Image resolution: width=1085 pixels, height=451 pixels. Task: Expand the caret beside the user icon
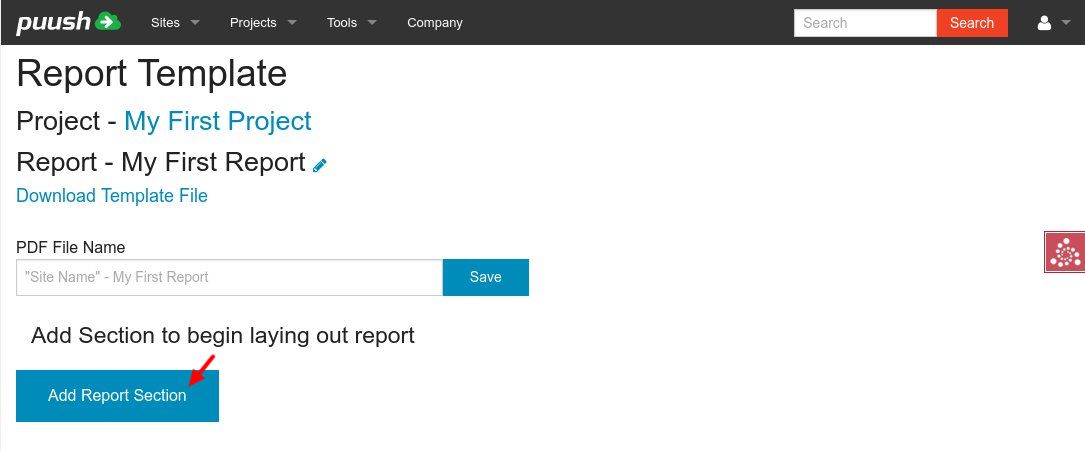tap(1065, 23)
